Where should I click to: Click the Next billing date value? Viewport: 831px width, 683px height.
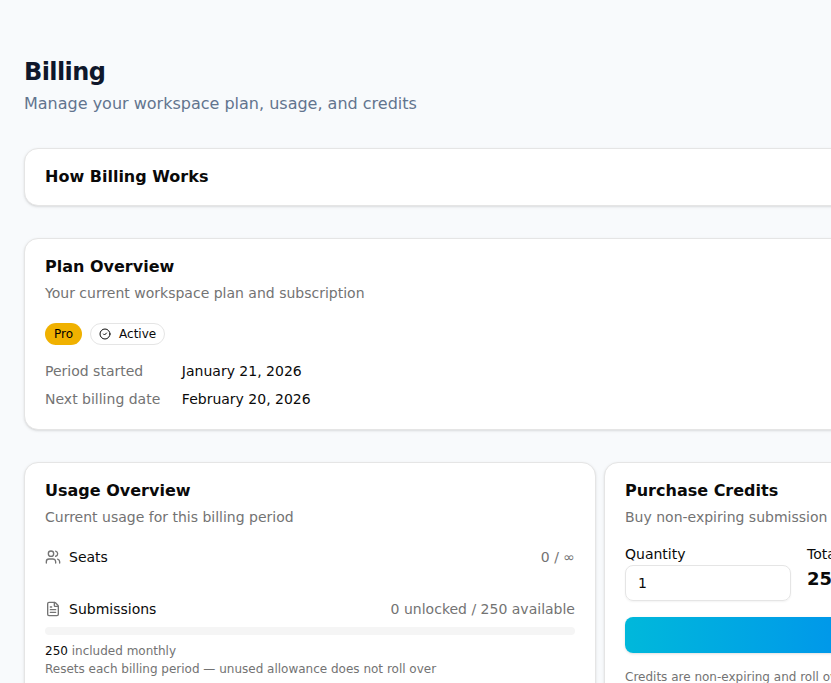coord(246,398)
